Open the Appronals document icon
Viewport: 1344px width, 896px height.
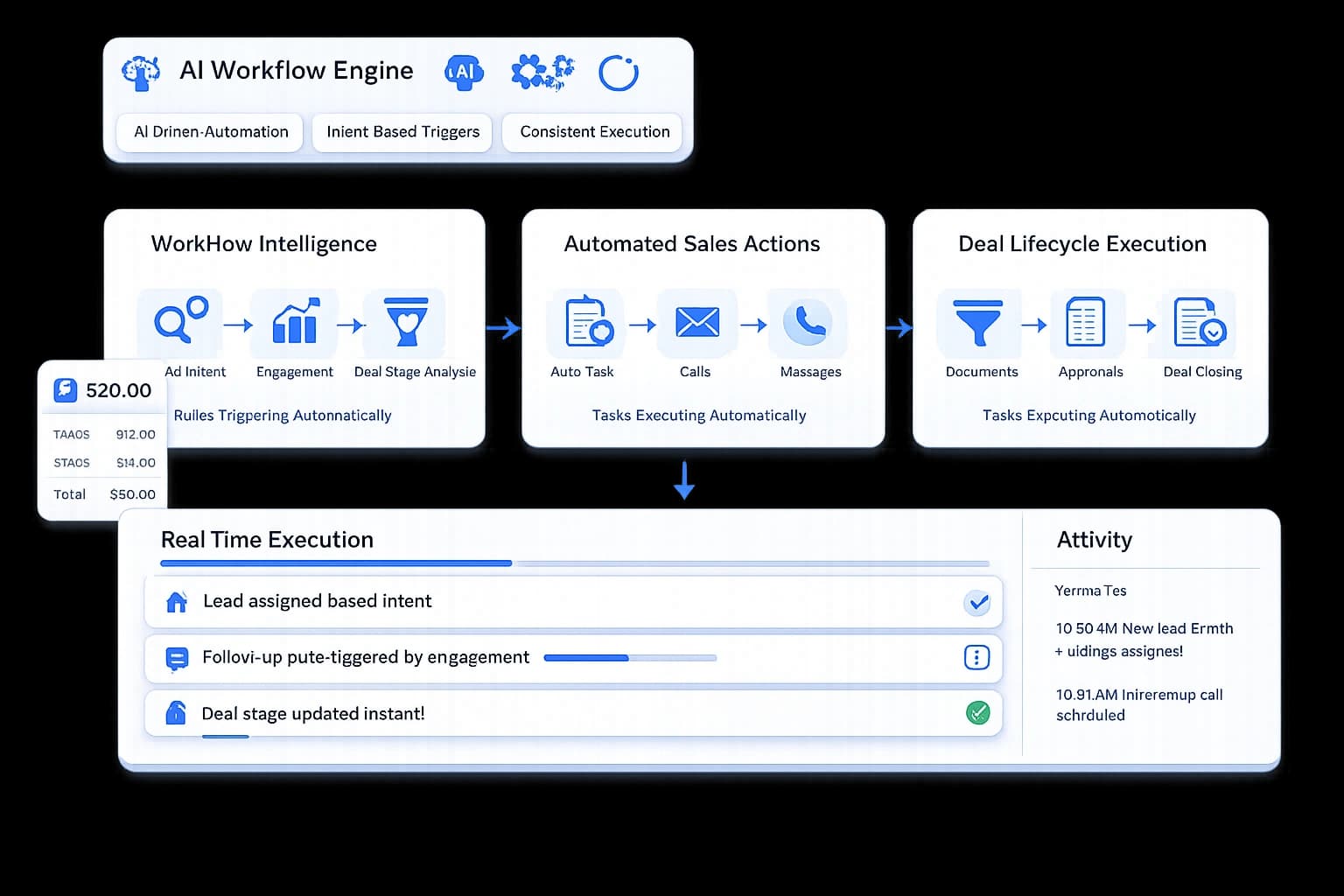[x=1085, y=323]
